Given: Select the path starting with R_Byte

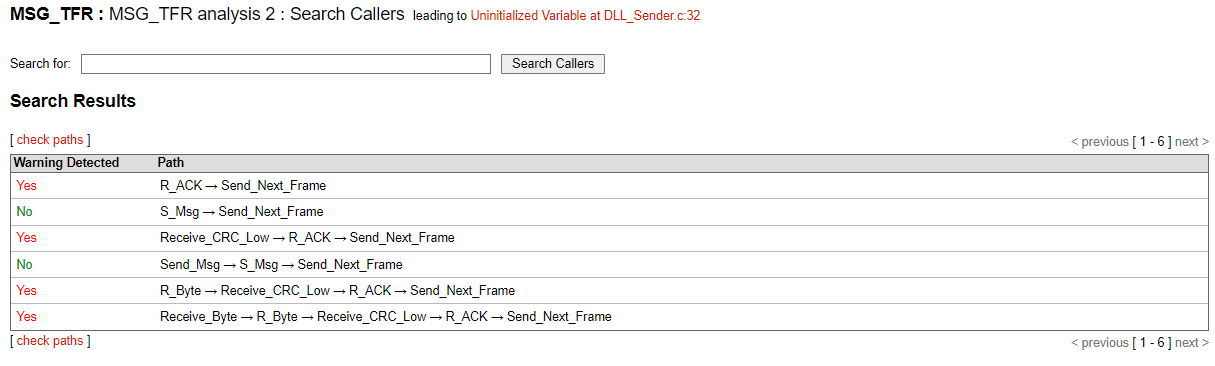Looking at the screenshot, I should pos(337,290).
